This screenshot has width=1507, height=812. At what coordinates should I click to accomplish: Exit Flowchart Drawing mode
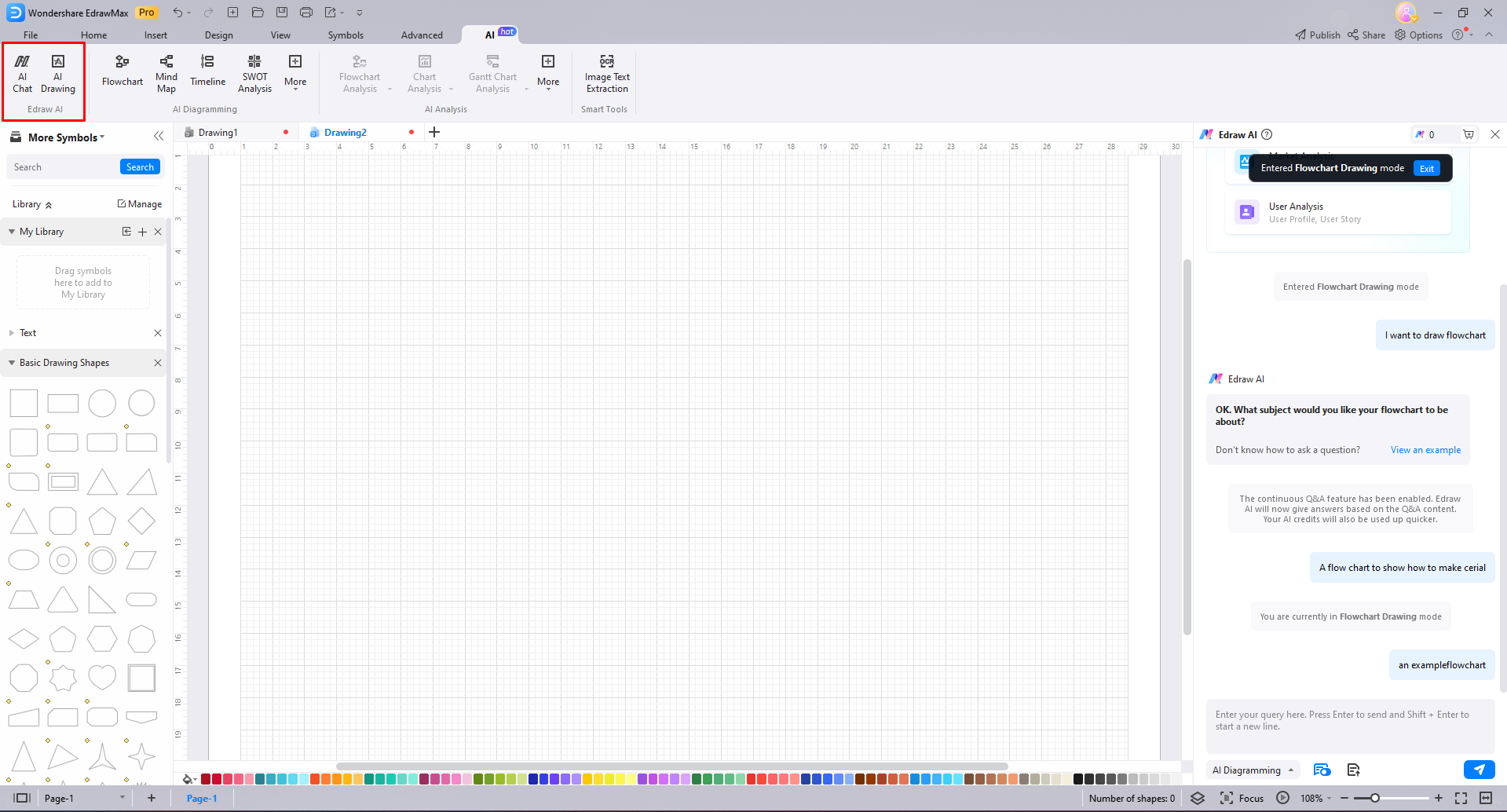tap(1427, 168)
